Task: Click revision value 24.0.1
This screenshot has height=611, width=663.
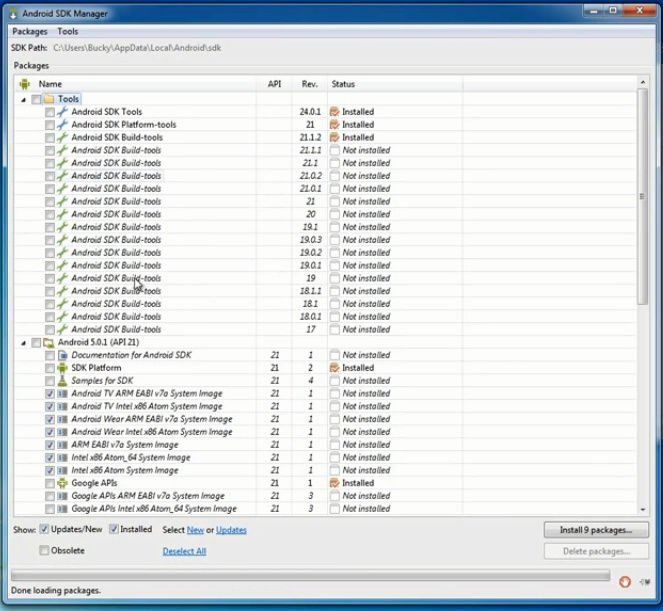Action: [x=310, y=112]
